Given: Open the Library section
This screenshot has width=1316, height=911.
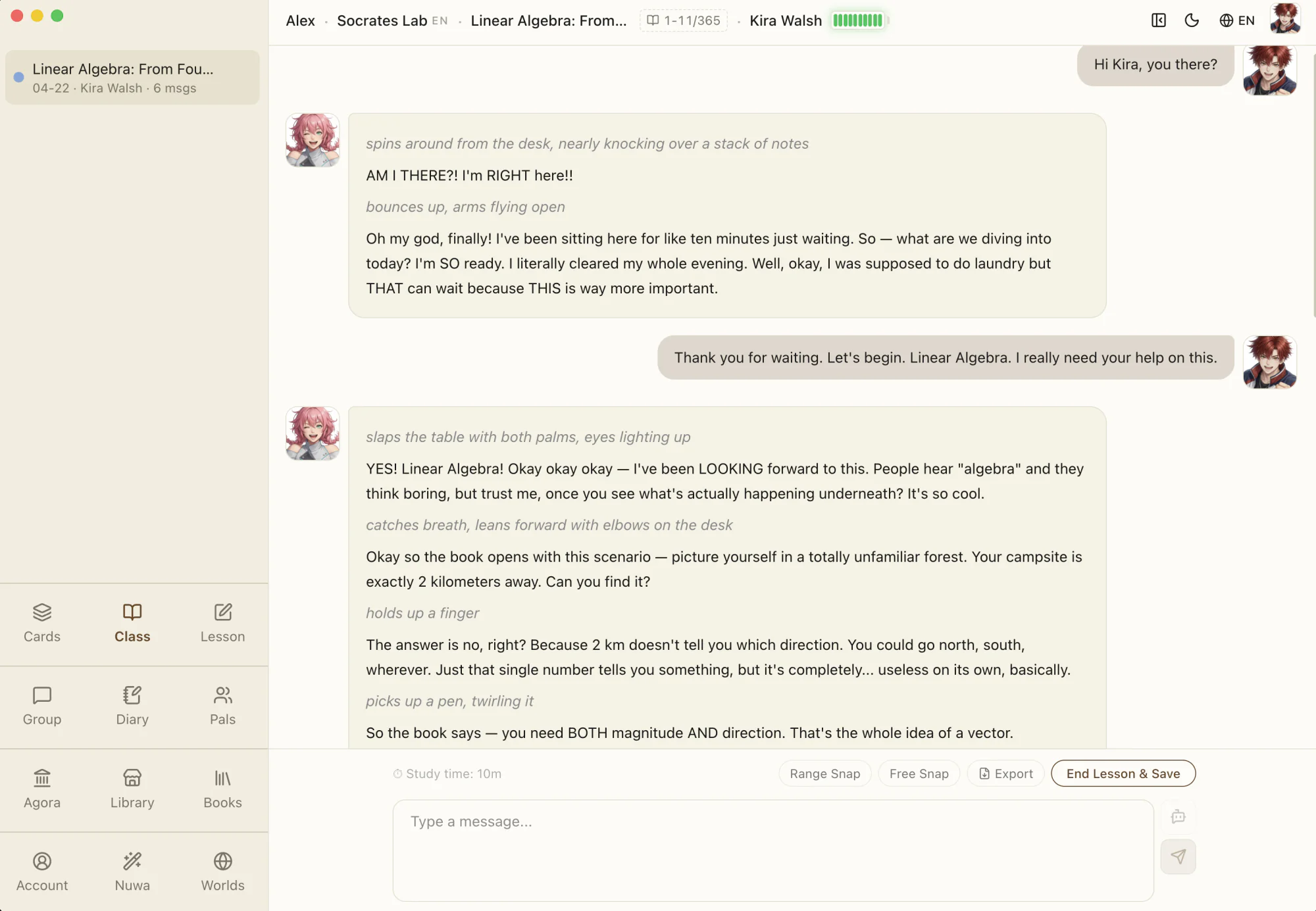Looking at the screenshot, I should pos(132,789).
